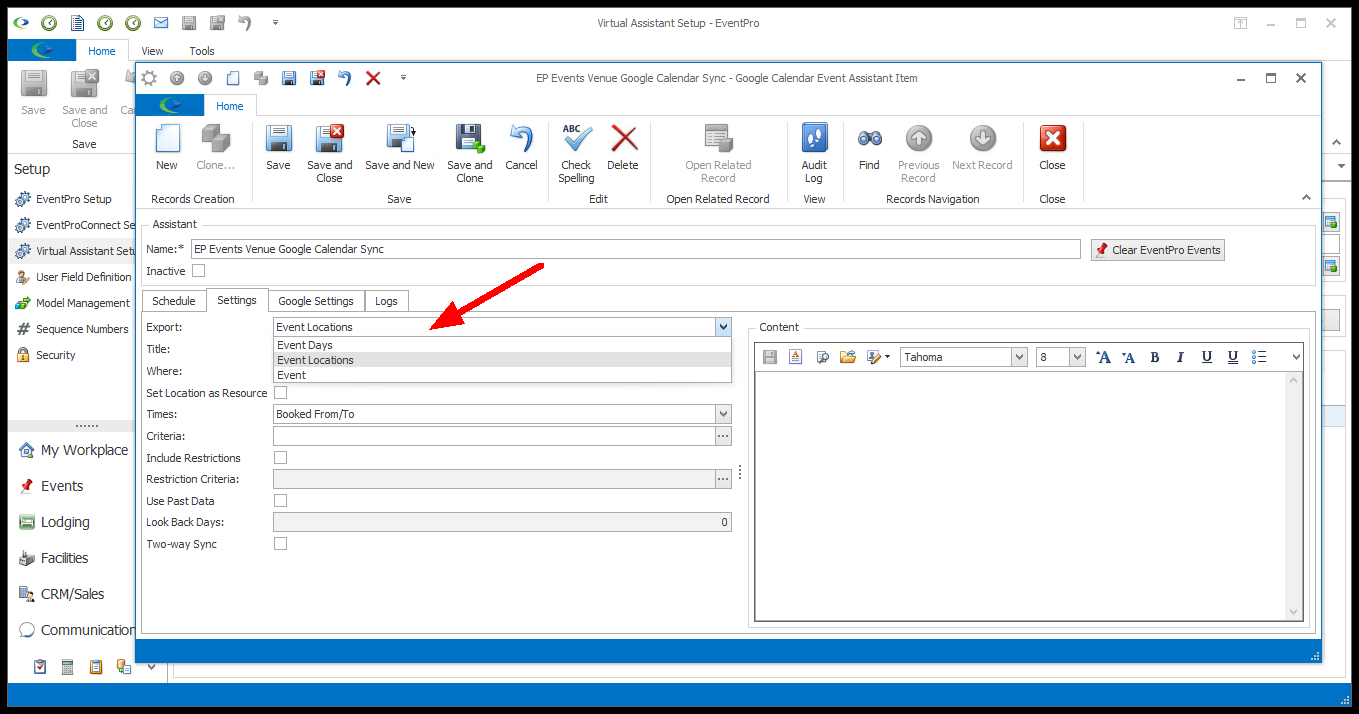Viewport: 1359px width, 714px height.
Task: Click inside the Content text area
Action: [1021, 496]
